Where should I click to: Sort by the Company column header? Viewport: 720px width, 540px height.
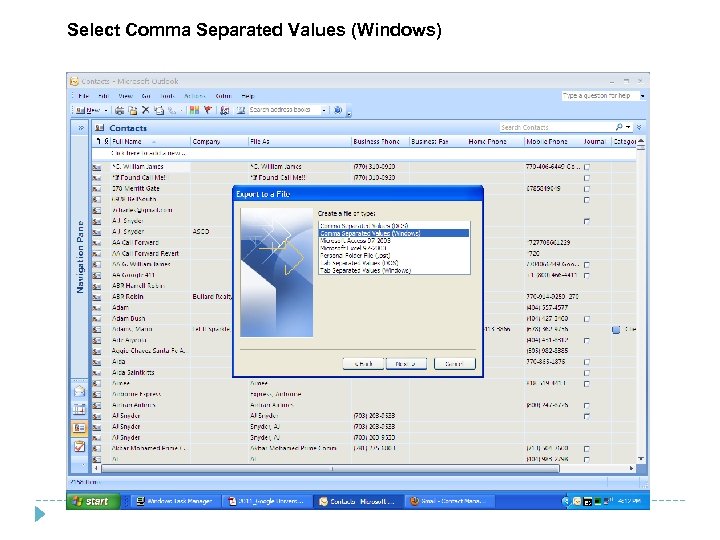(219, 141)
